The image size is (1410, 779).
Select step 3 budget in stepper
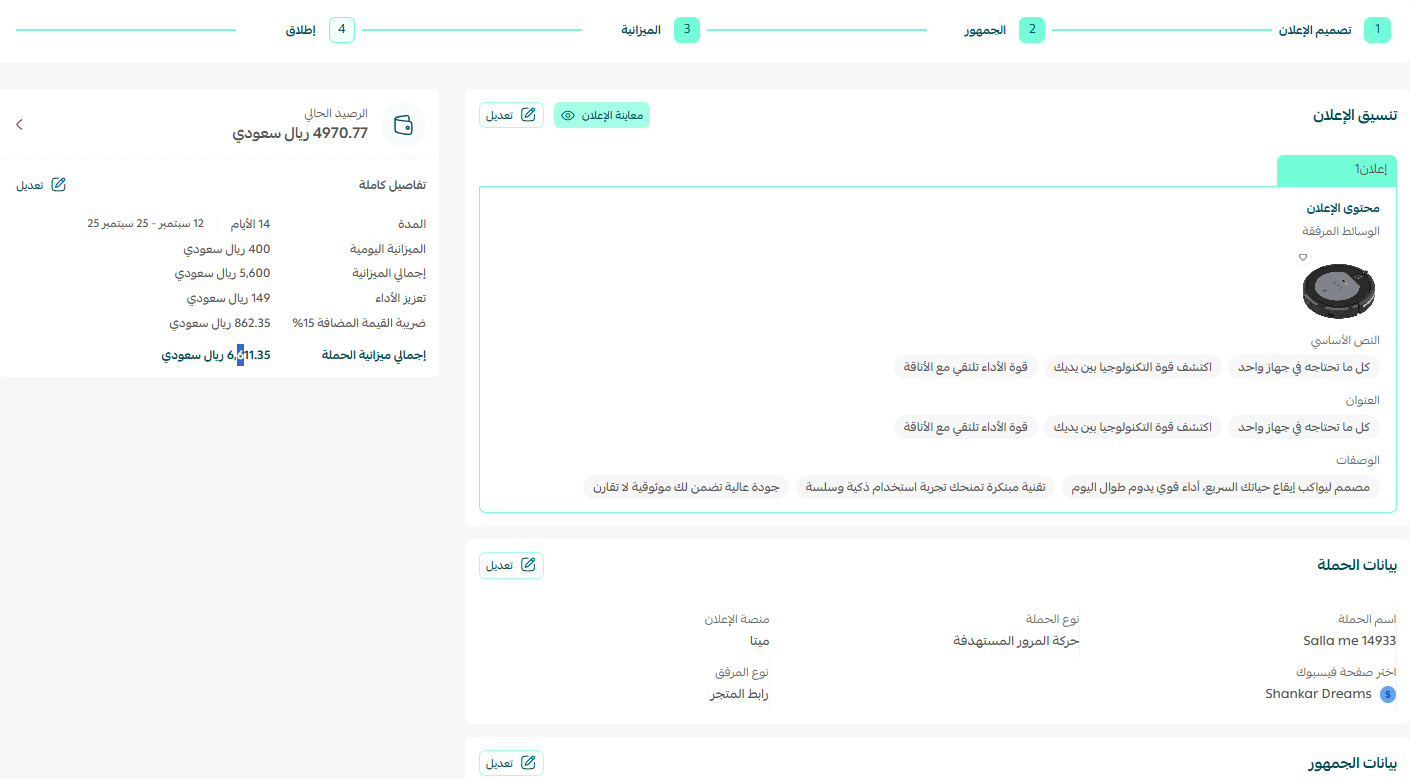coord(686,30)
